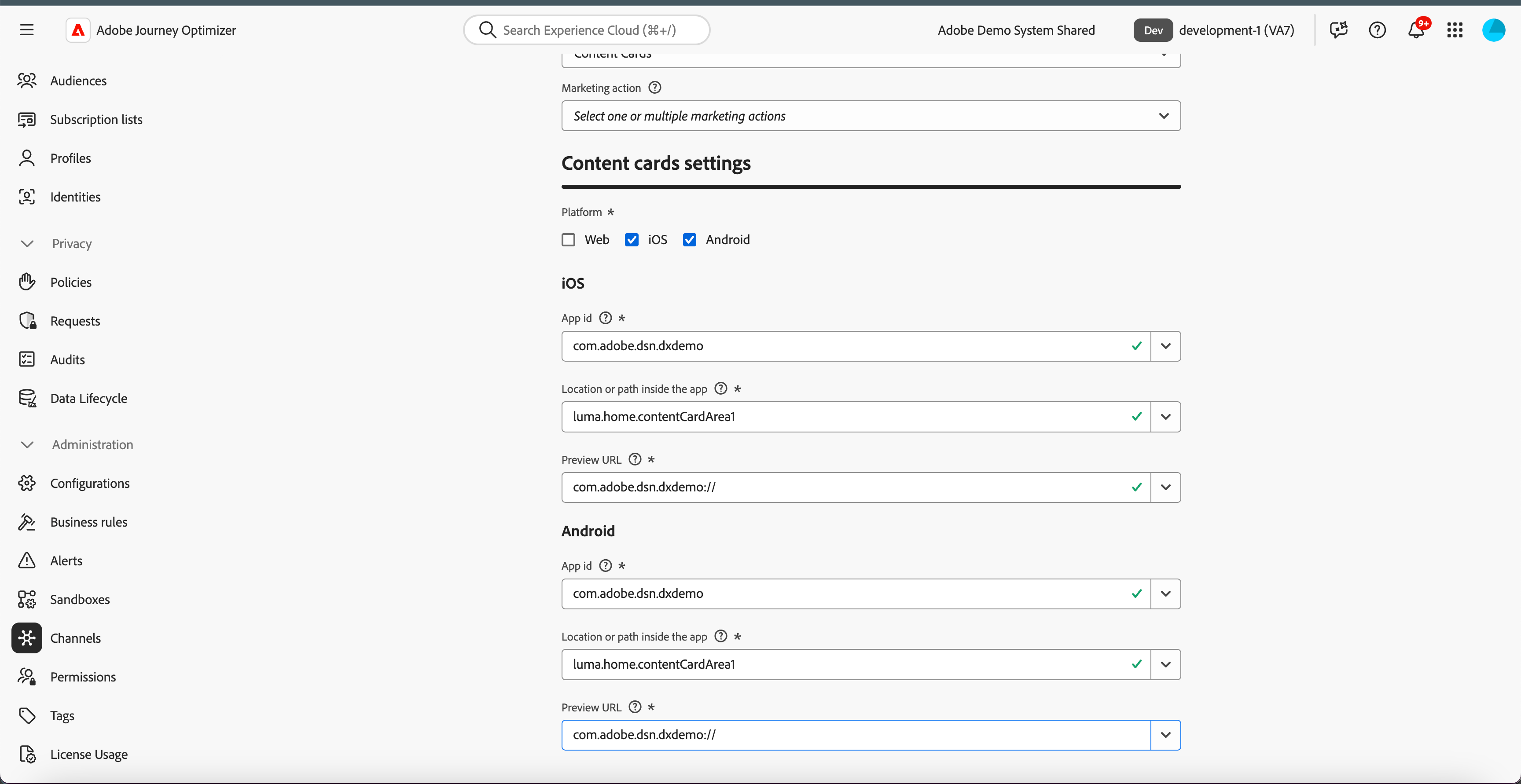The height and width of the screenshot is (784, 1521).
Task: Click Android Location or path text field
Action: (x=856, y=664)
